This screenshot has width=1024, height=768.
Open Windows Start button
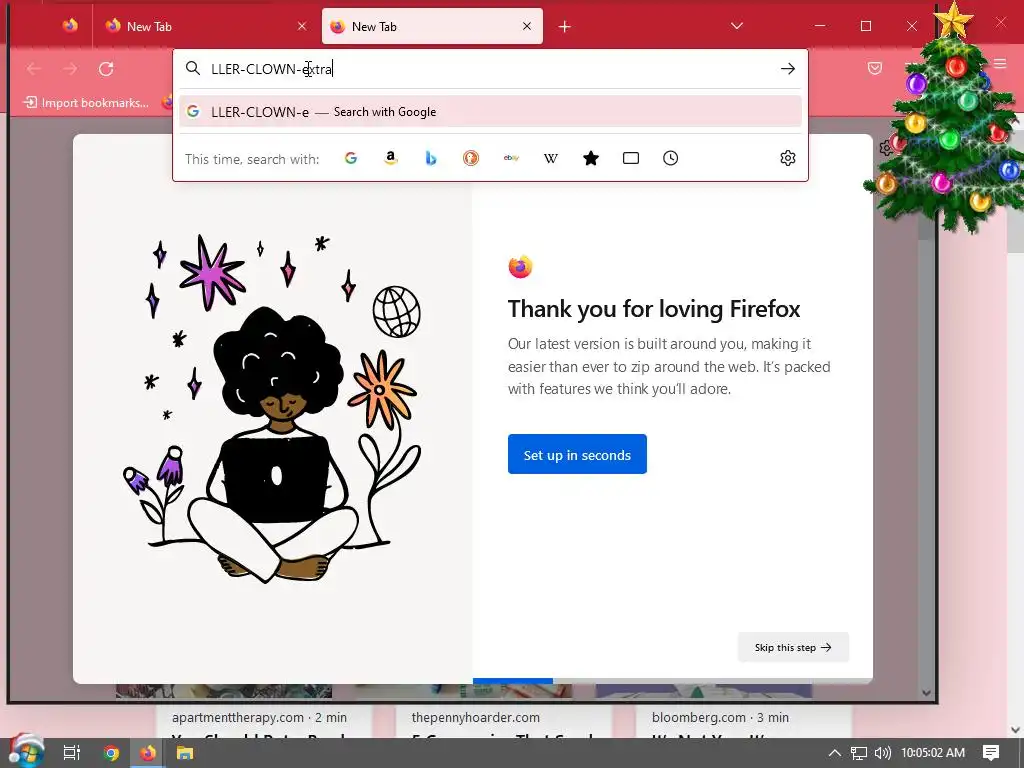(x=26, y=751)
